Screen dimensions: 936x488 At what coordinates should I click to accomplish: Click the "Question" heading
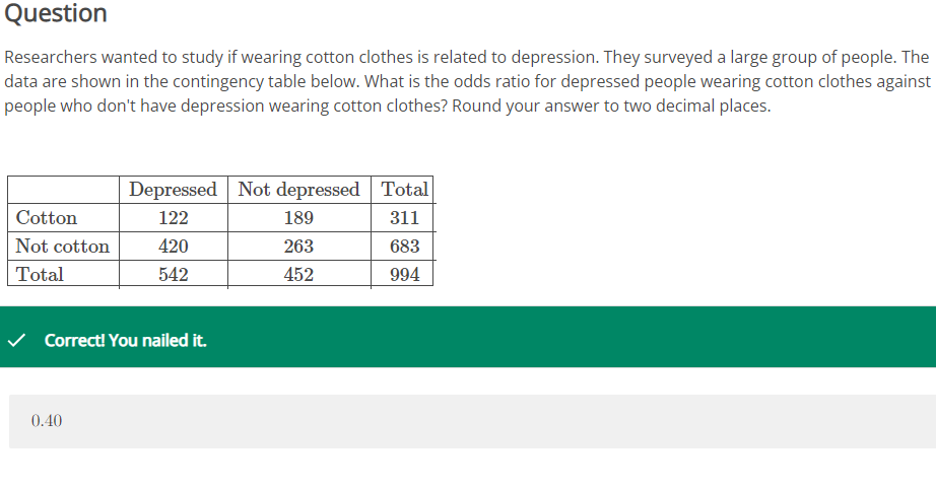(x=56, y=14)
